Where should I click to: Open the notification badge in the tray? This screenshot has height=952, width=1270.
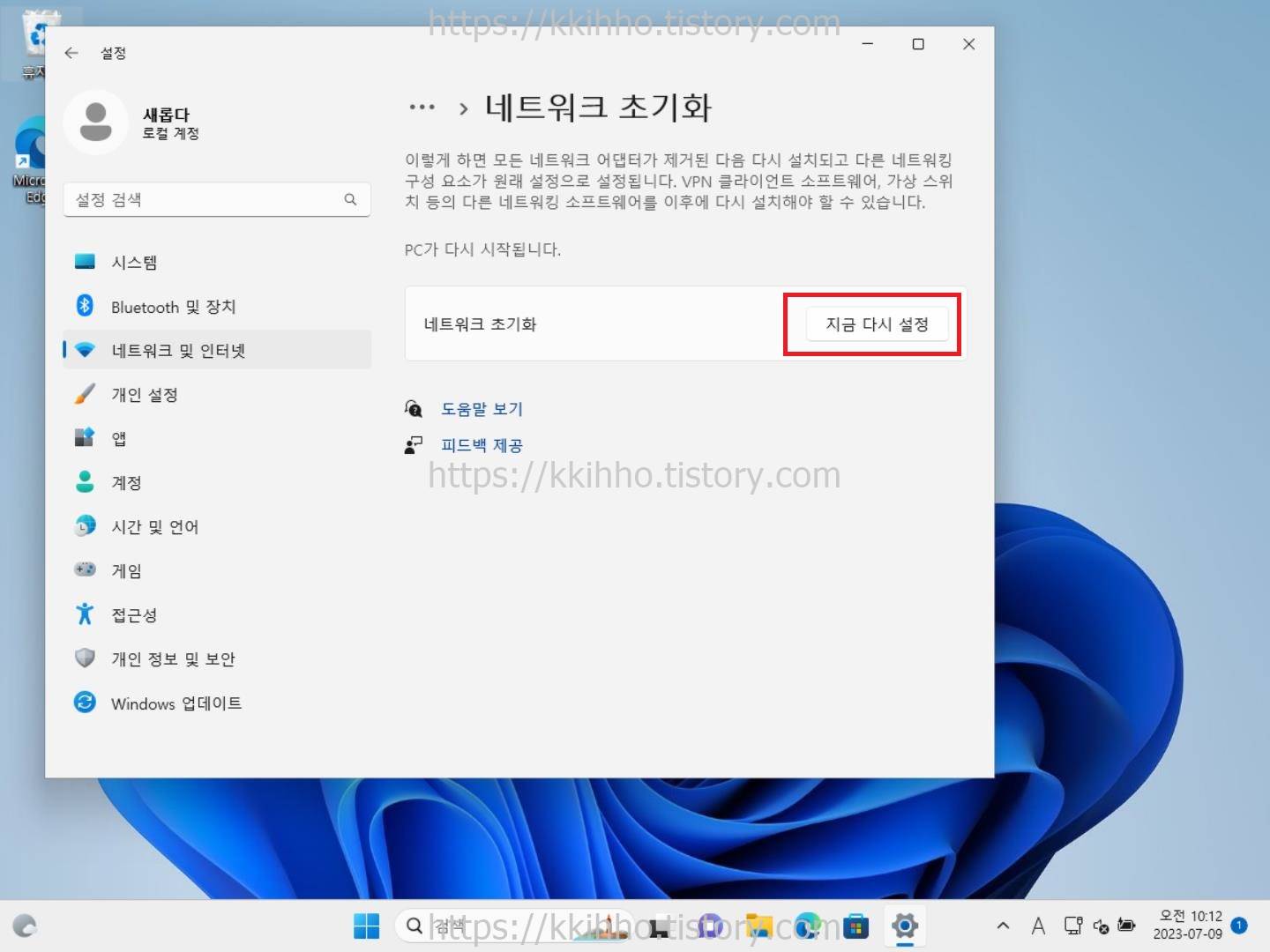pyautogui.click(x=1239, y=926)
